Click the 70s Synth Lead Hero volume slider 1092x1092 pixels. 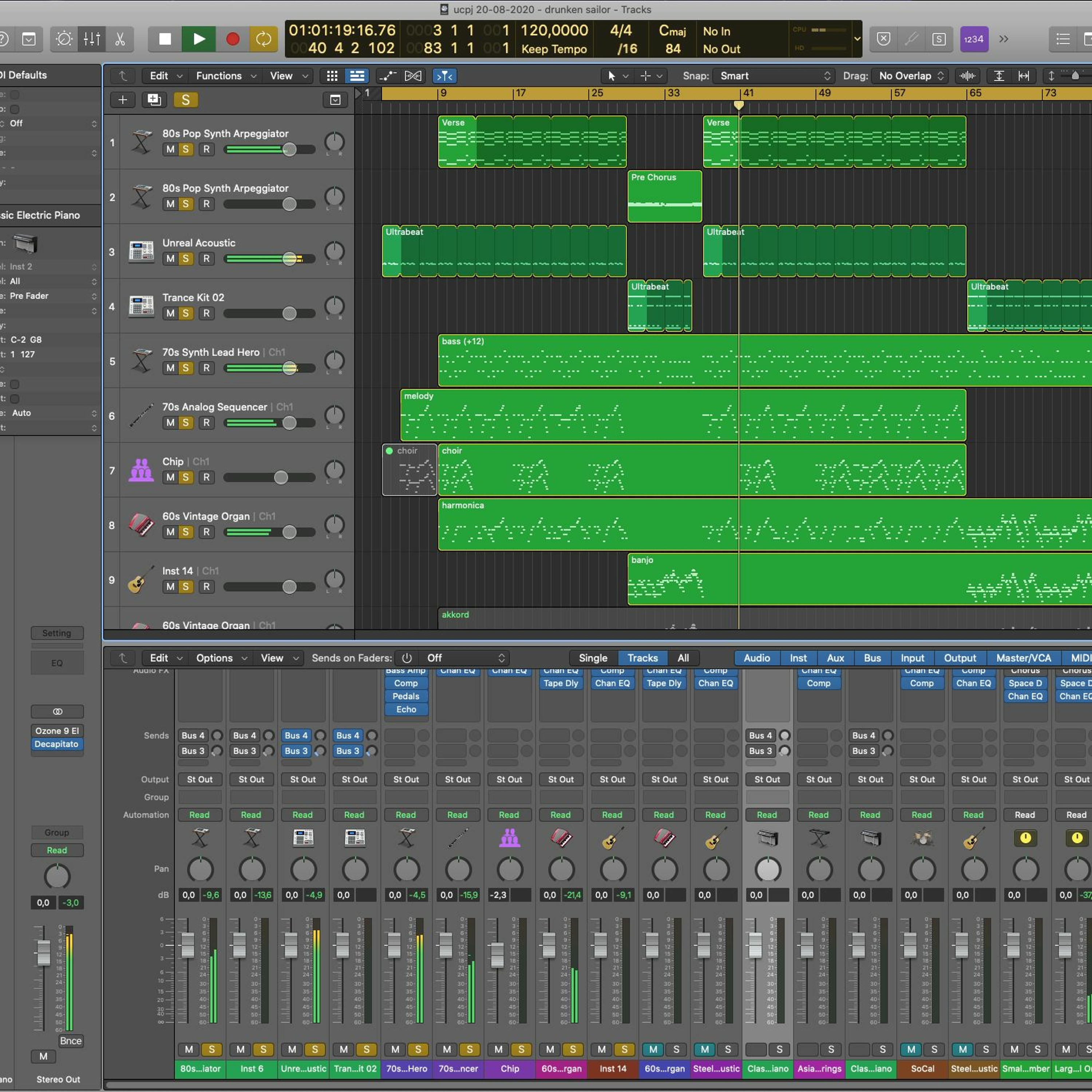(289, 368)
